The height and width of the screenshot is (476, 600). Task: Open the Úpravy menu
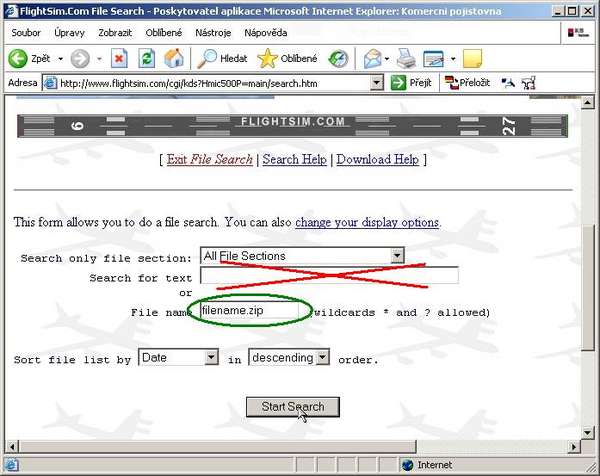[x=69, y=33]
